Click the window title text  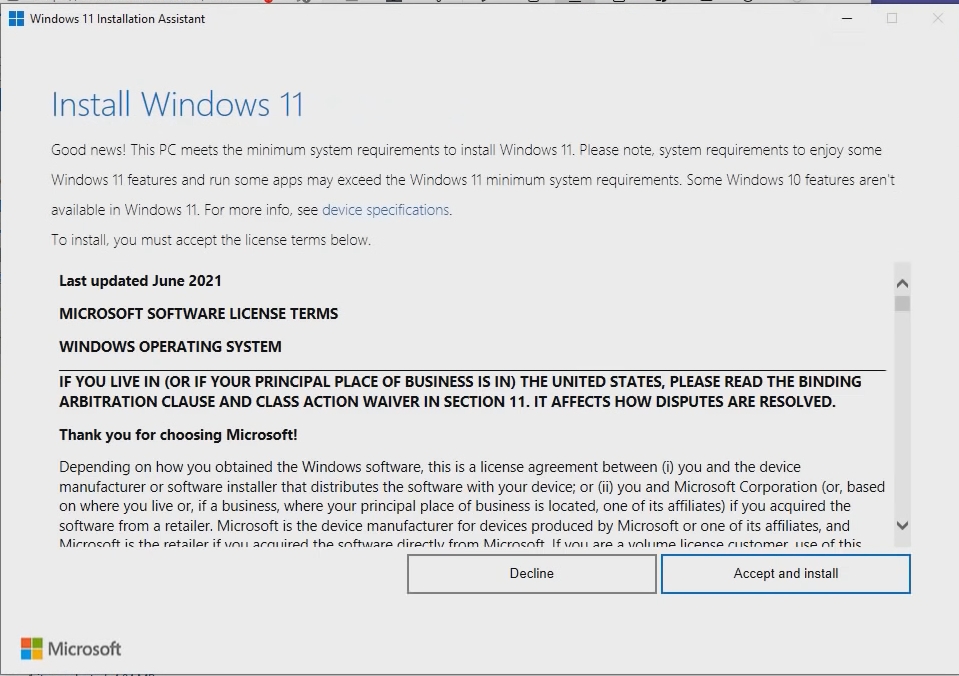[117, 19]
